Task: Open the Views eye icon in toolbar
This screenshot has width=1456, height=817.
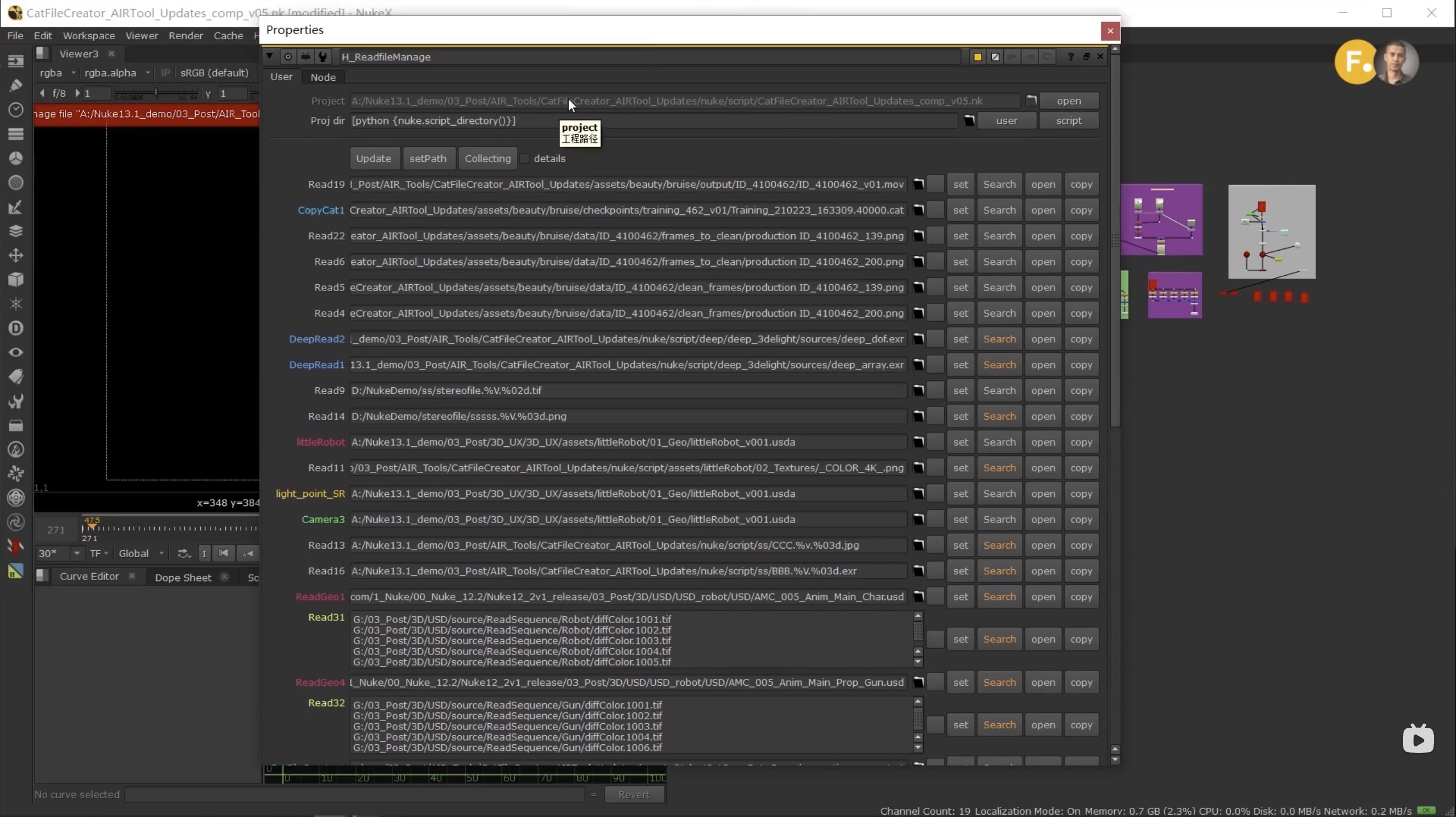Action: (x=15, y=352)
